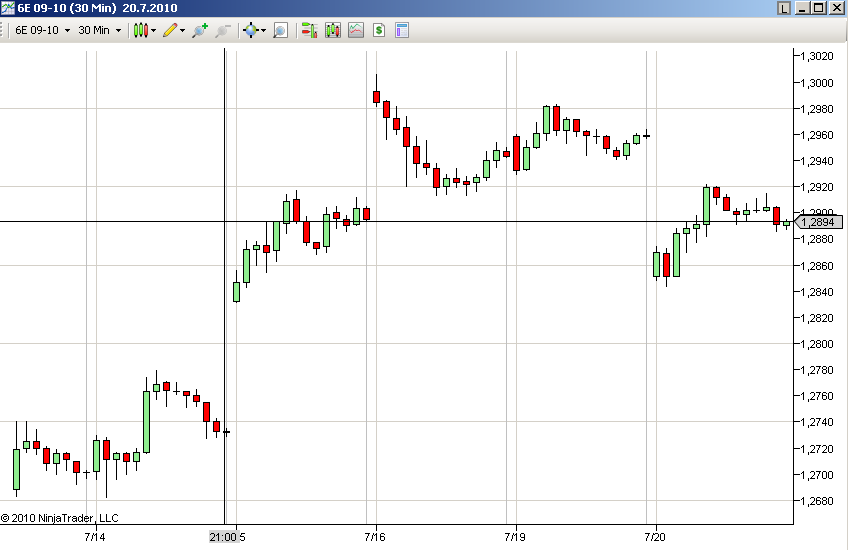Click the L link button in title bar
This screenshot has height=550, width=848.
tap(784, 8)
